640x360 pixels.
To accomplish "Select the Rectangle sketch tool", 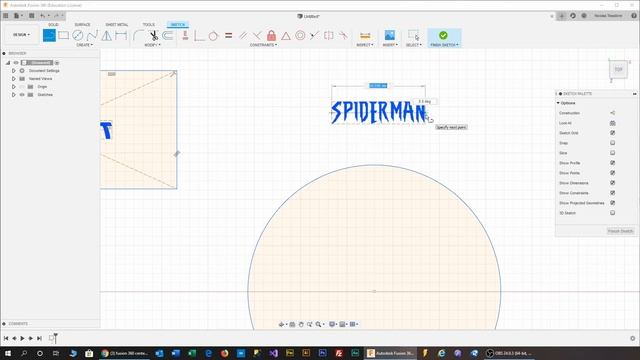I will click(63, 36).
